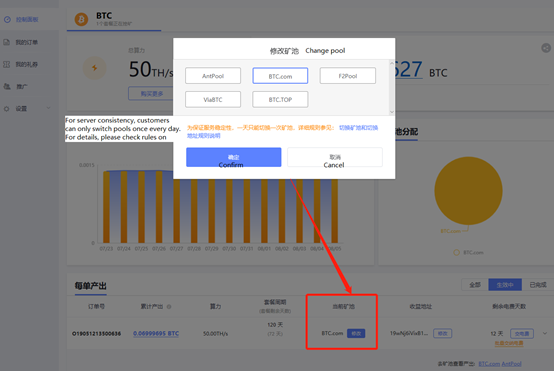Select the BTC tab
554x371 pixels.
(114, 19)
